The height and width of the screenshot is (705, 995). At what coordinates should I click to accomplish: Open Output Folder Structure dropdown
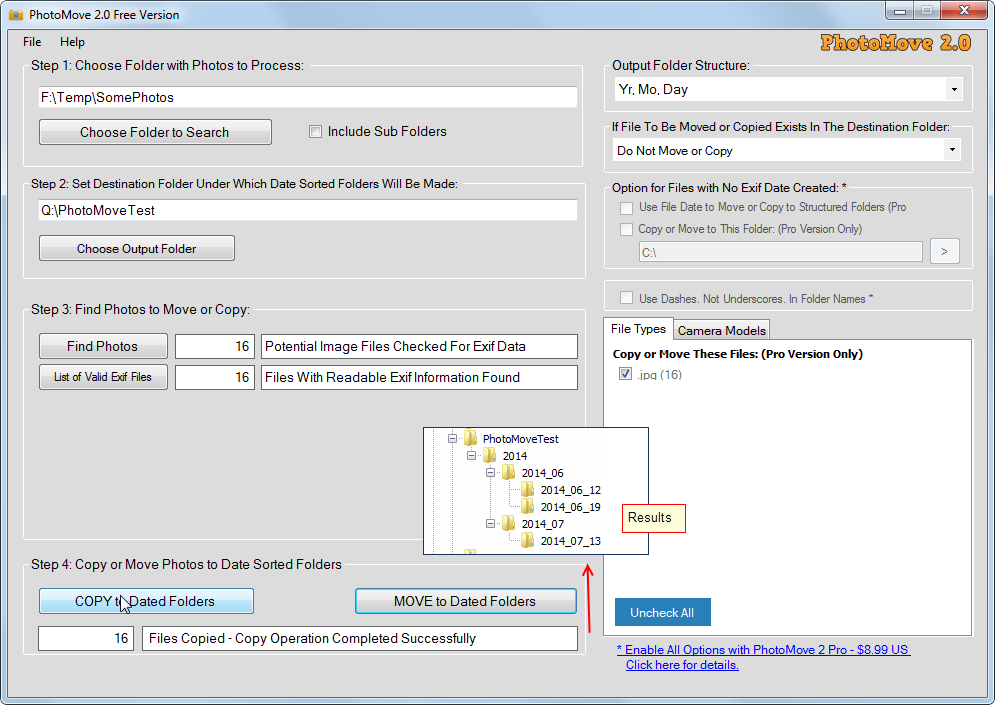pyautogui.click(x=954, y=89)
